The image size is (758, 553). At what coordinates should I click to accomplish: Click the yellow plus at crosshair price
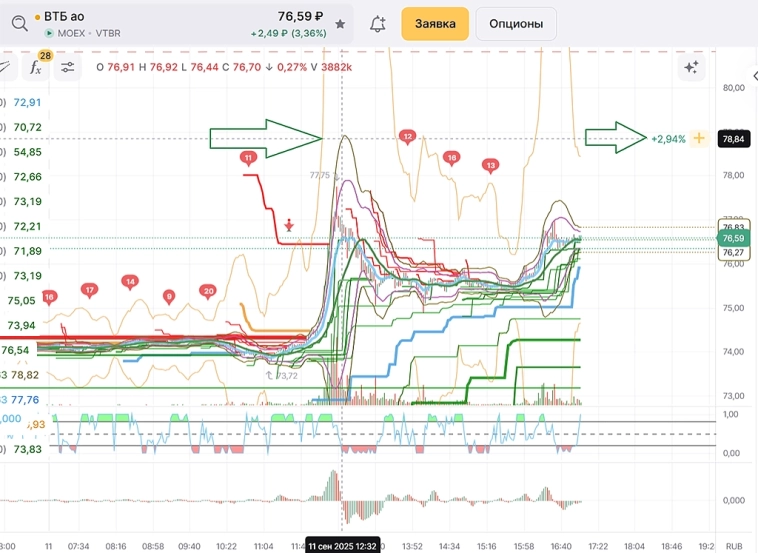pos(699,139)
